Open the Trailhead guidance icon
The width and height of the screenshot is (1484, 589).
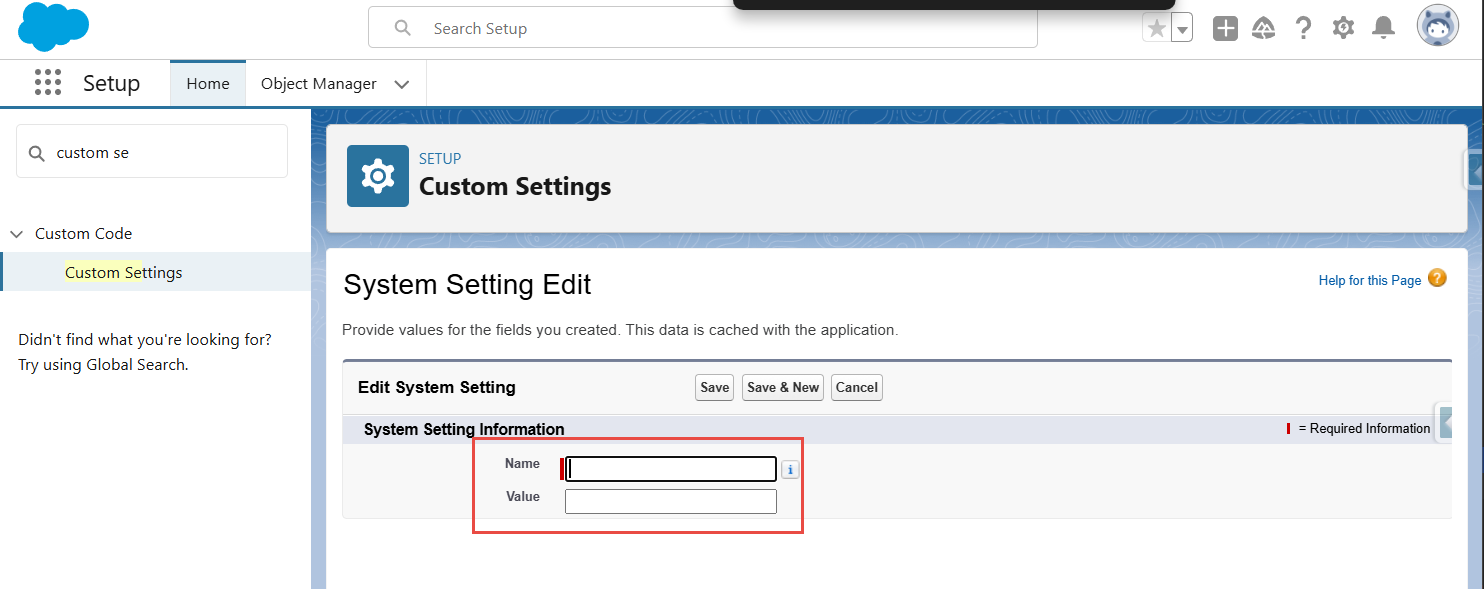click(1264, 28)
